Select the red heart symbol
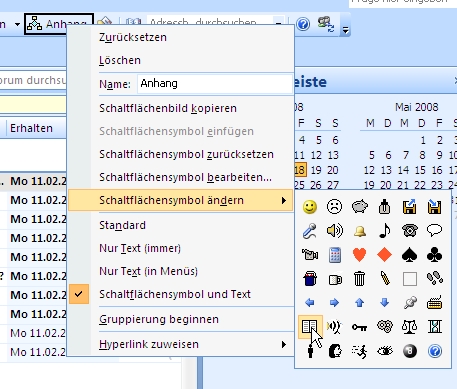This screenshot has height=389, width=457. tap(359, 255)
